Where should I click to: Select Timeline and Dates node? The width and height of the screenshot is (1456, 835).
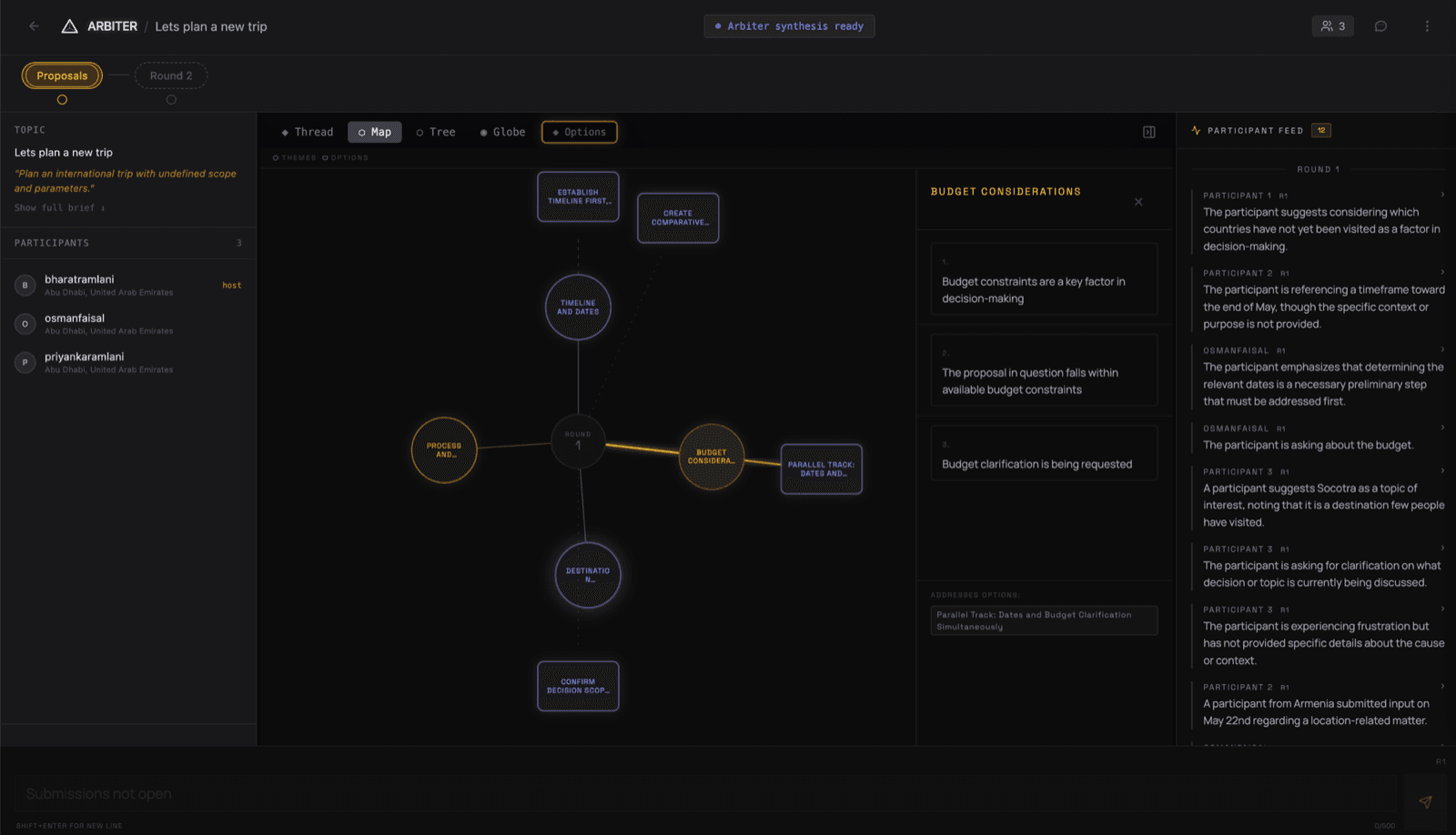pyautogui.click(x=578, y=307)
